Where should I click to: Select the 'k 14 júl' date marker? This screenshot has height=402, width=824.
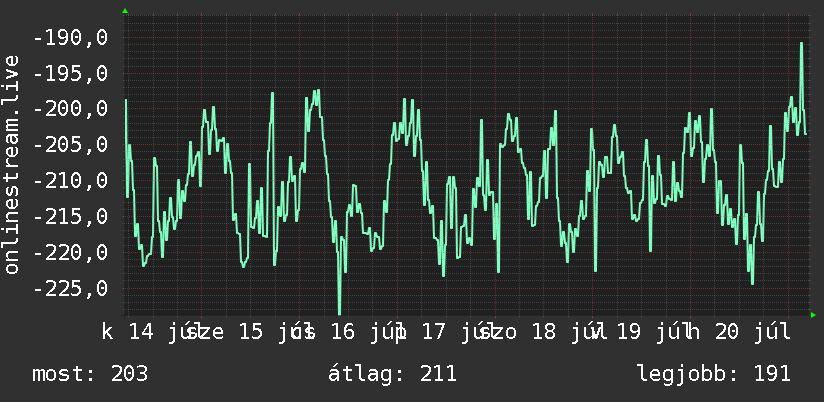coord(149,332)
